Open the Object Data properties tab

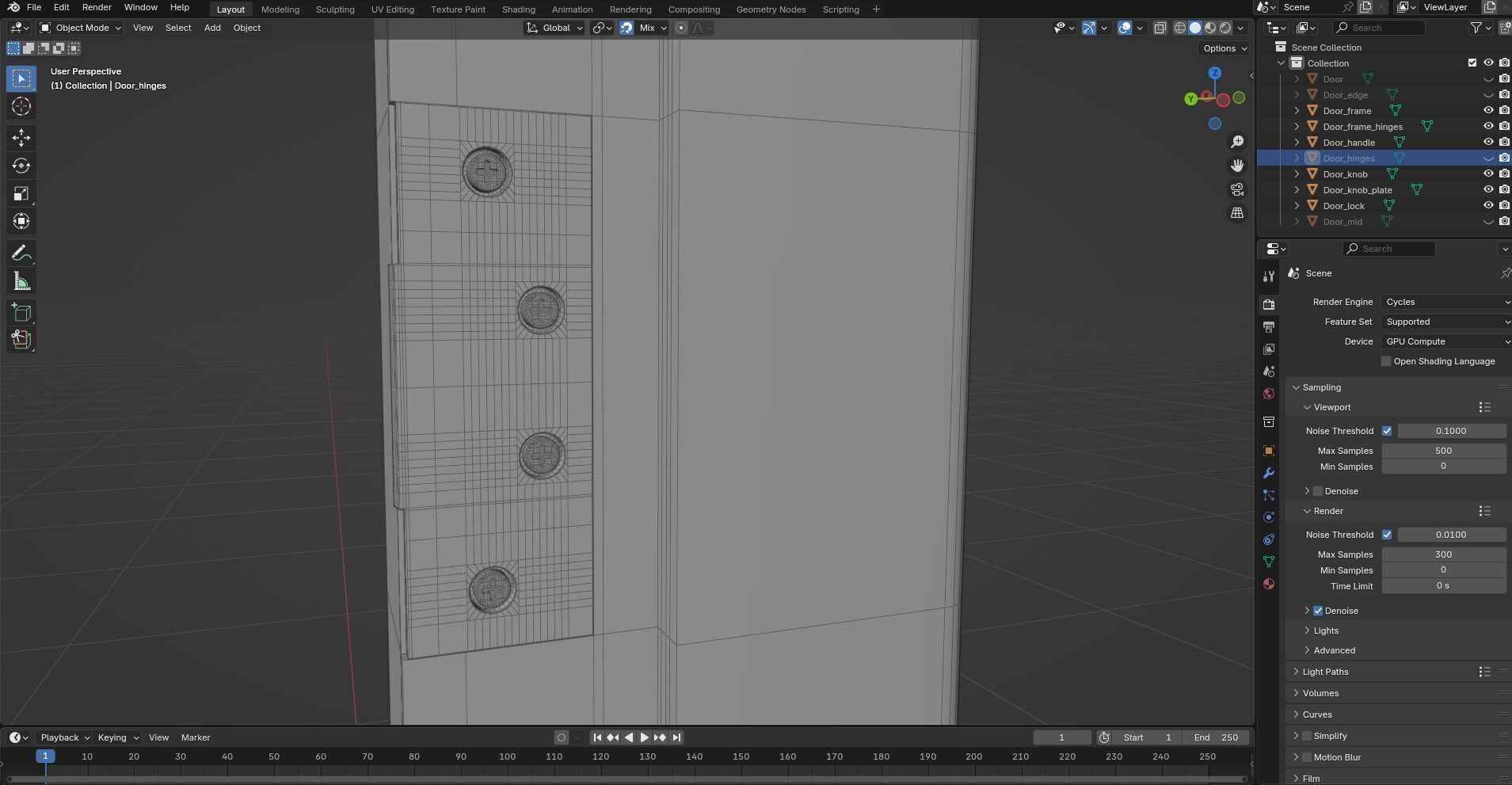tap(1269, 562)
